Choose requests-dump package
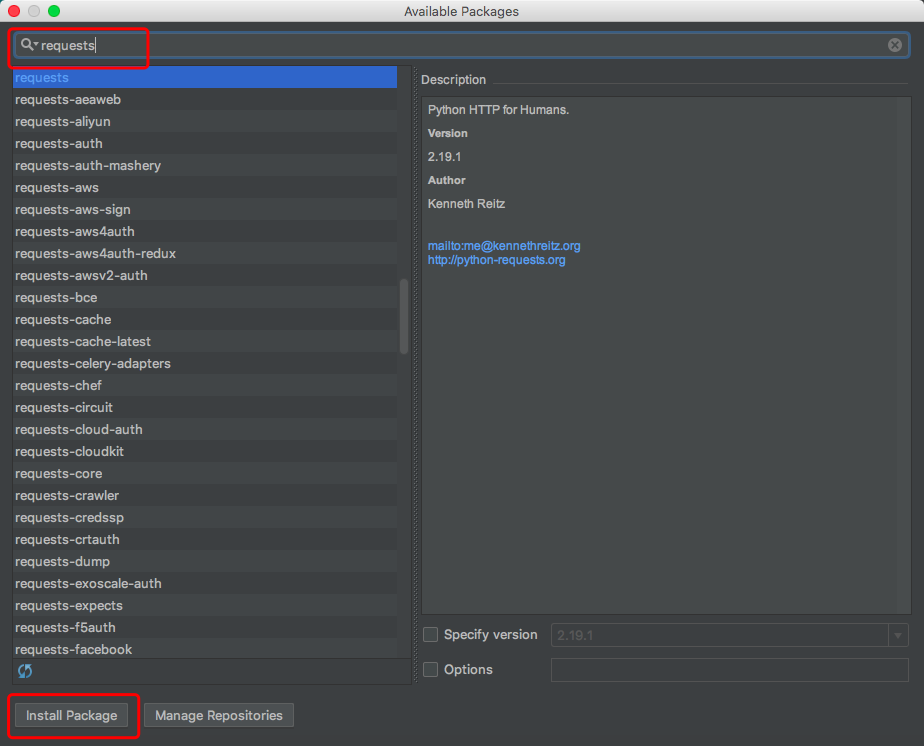This screenshot has width=924, height=746. 204,562
